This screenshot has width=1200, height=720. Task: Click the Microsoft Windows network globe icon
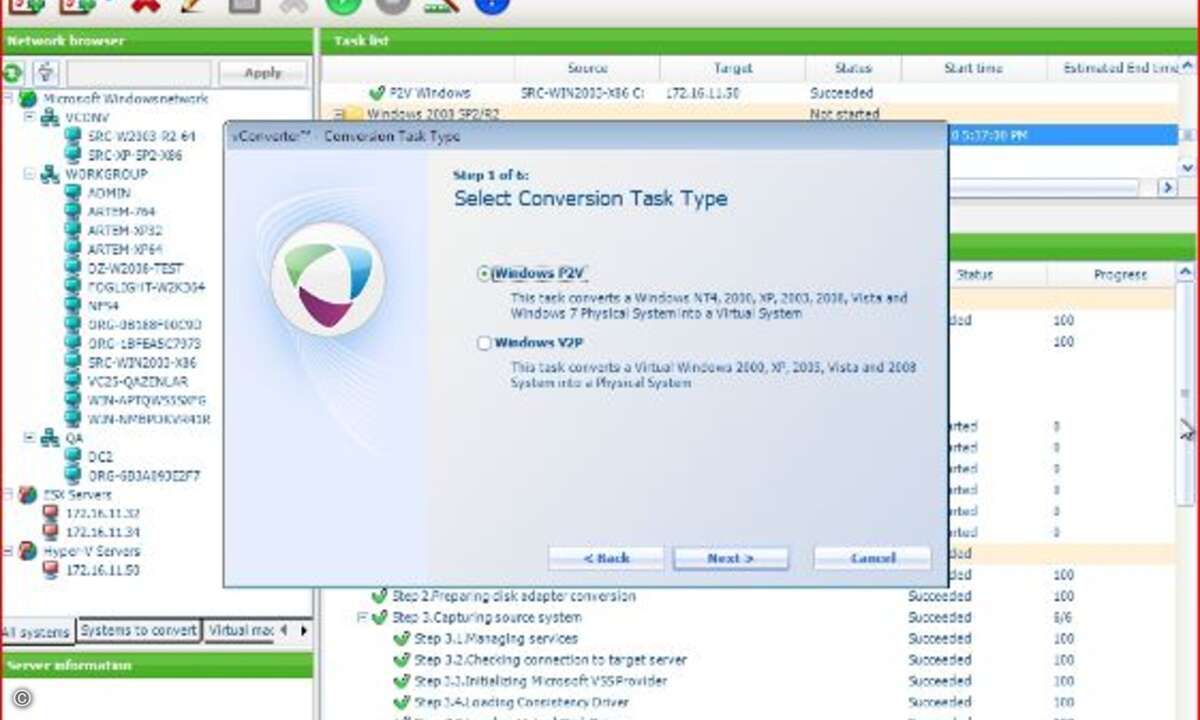click(28, 99)
